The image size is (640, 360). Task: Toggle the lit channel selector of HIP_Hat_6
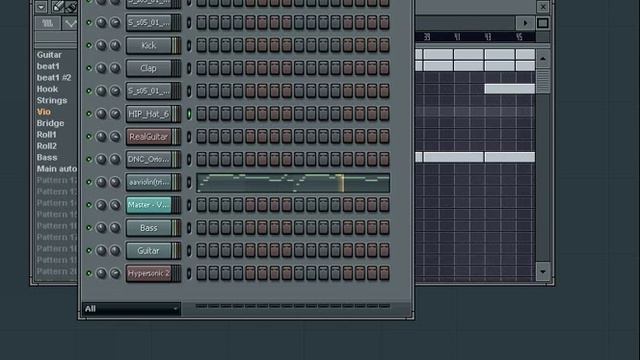189,114
